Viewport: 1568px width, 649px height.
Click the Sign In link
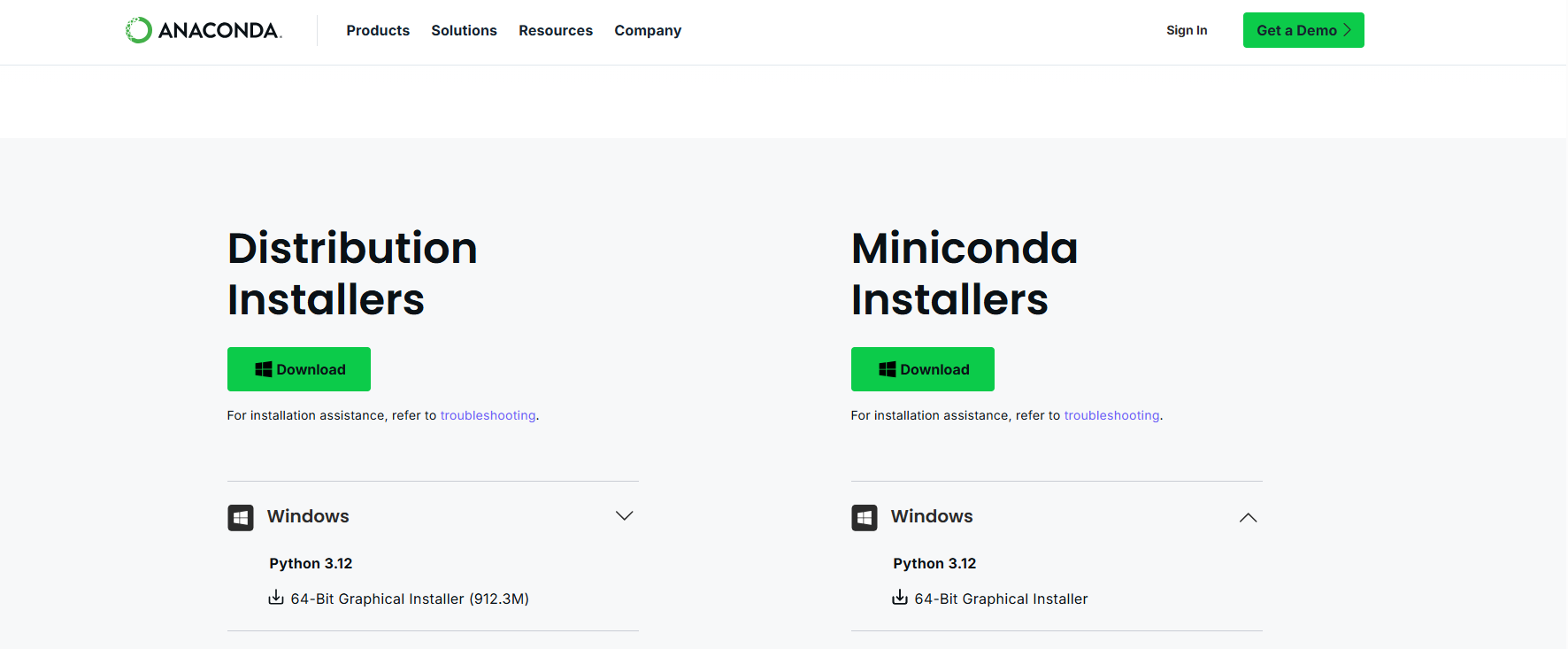1187,30
